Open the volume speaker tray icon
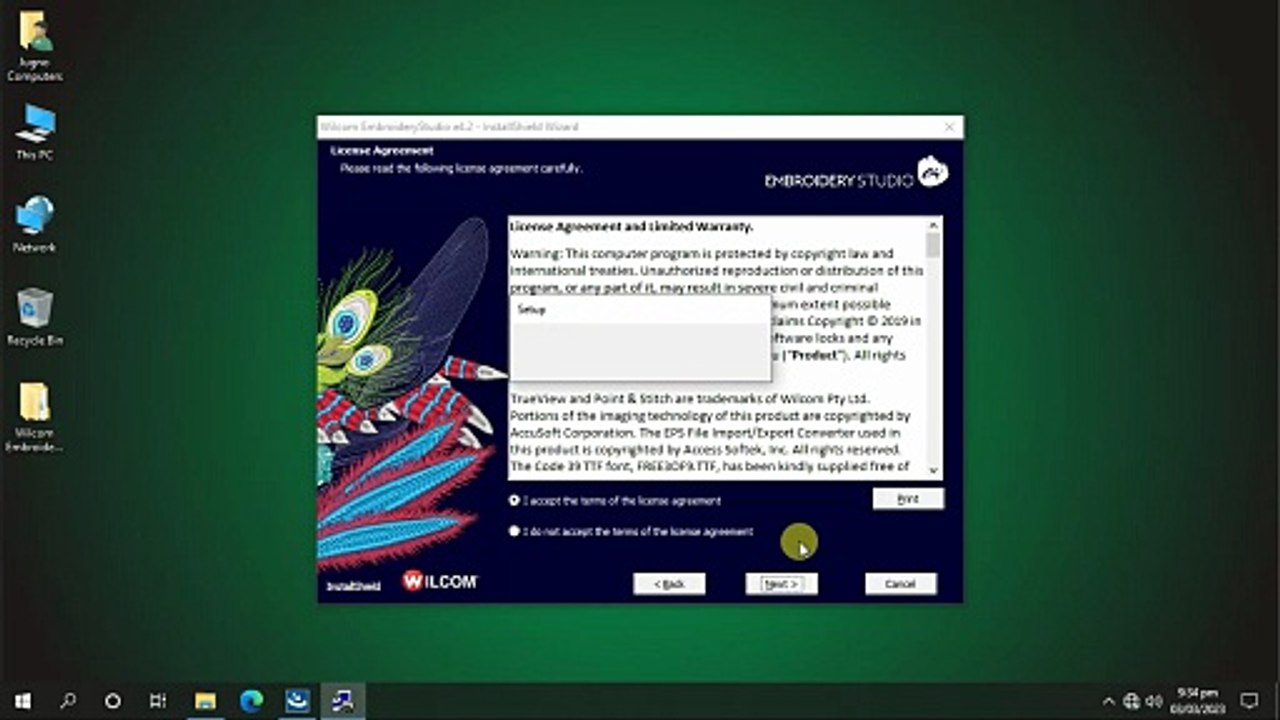The image size is (1280, 720). pos(1153,701)
